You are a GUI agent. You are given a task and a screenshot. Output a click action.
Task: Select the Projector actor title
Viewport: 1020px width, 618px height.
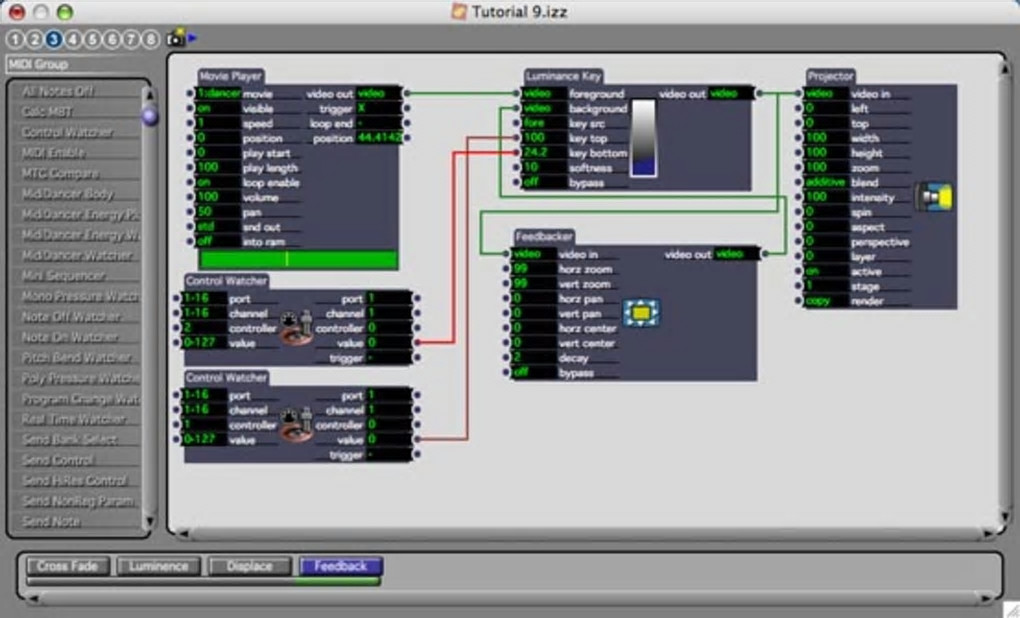point(830,76)
